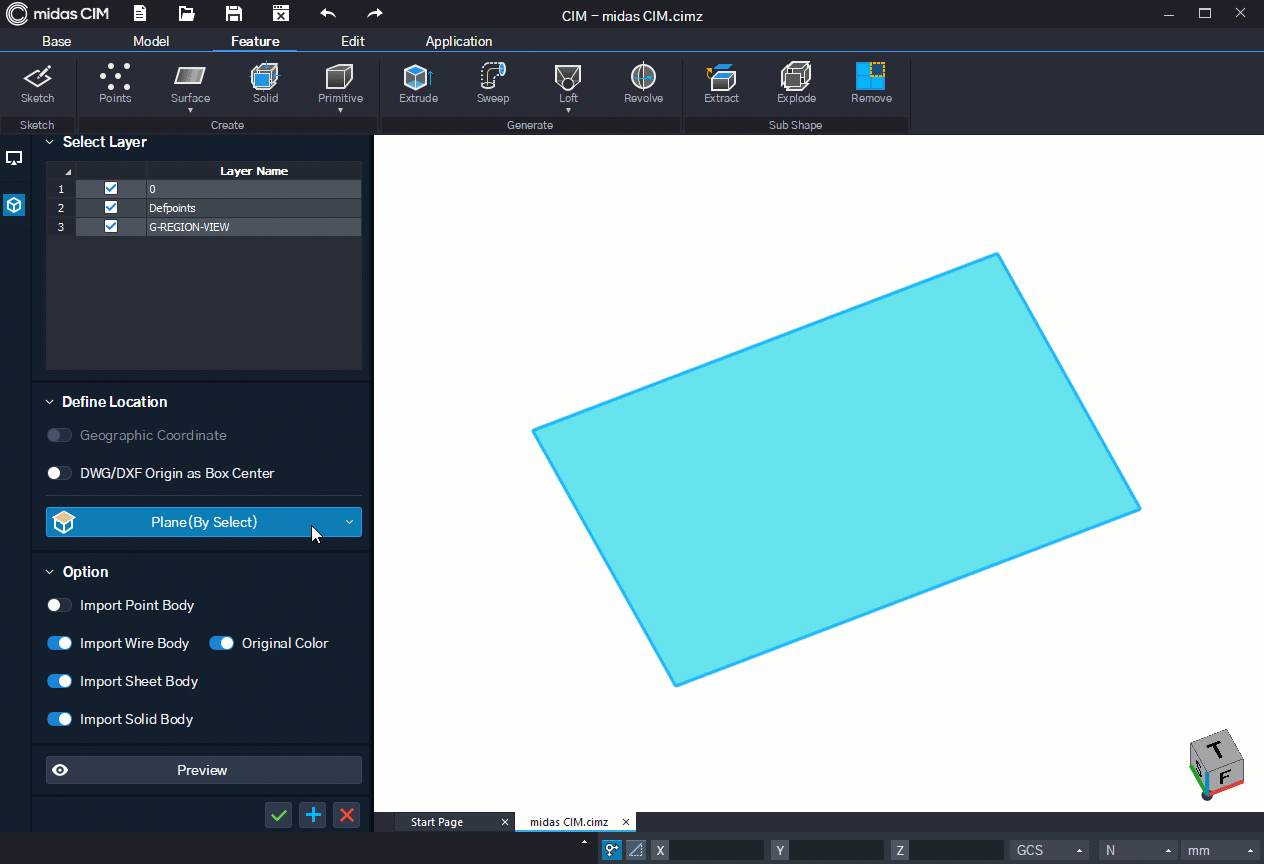Click the Z coordinate input field
Screen dimensions: 1264x864
(x=957, y=850)
